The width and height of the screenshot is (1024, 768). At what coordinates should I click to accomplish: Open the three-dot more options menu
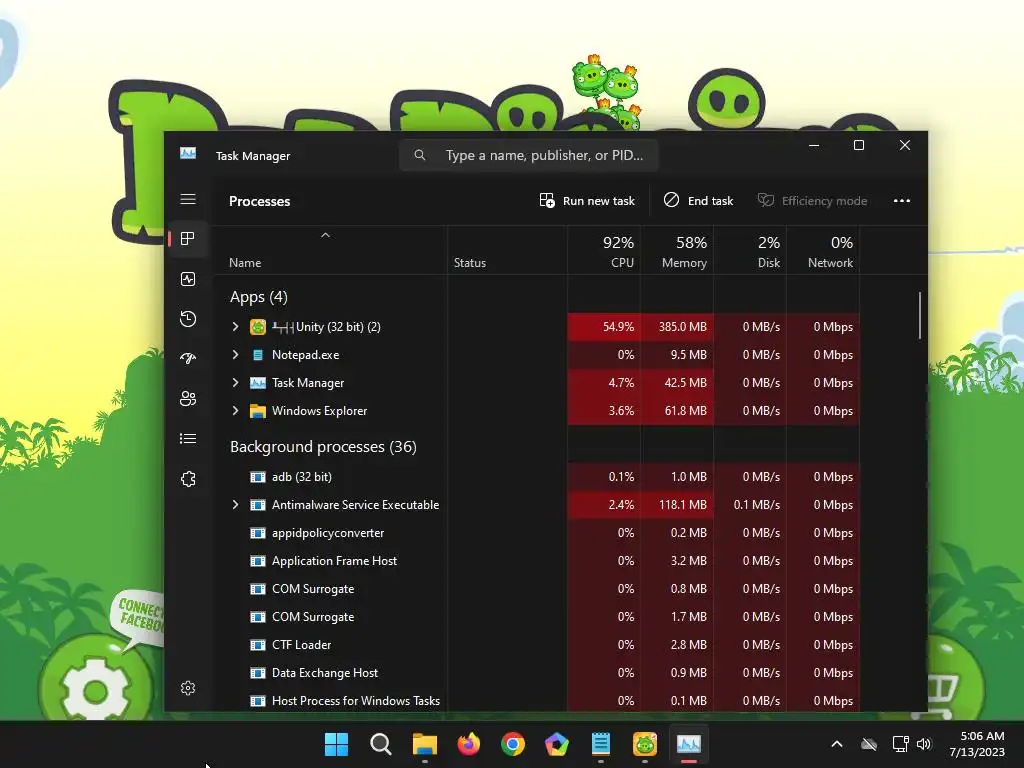click(x=902, y=201)
